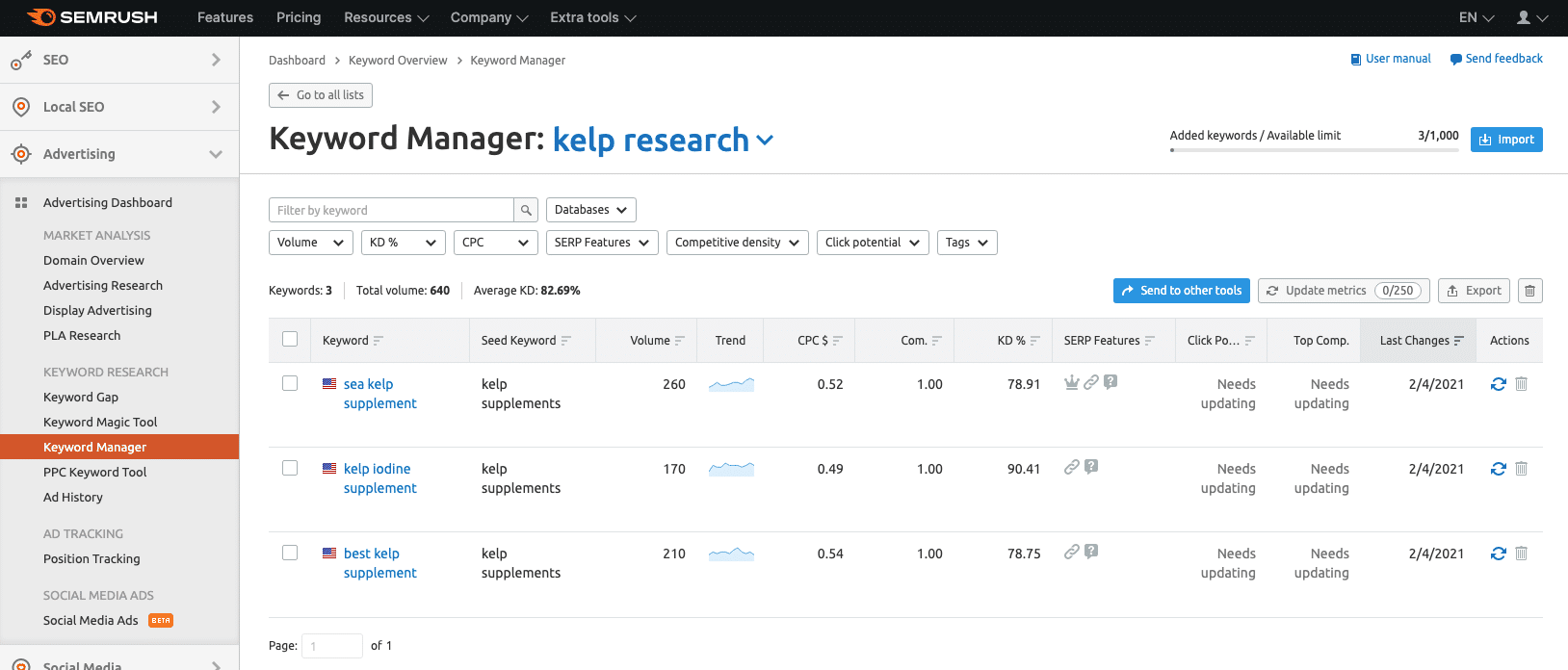Click question SERP feature for kelp iodine supplement
The width and height of the screenshot is (1568, 670).
coord(1091,467)
